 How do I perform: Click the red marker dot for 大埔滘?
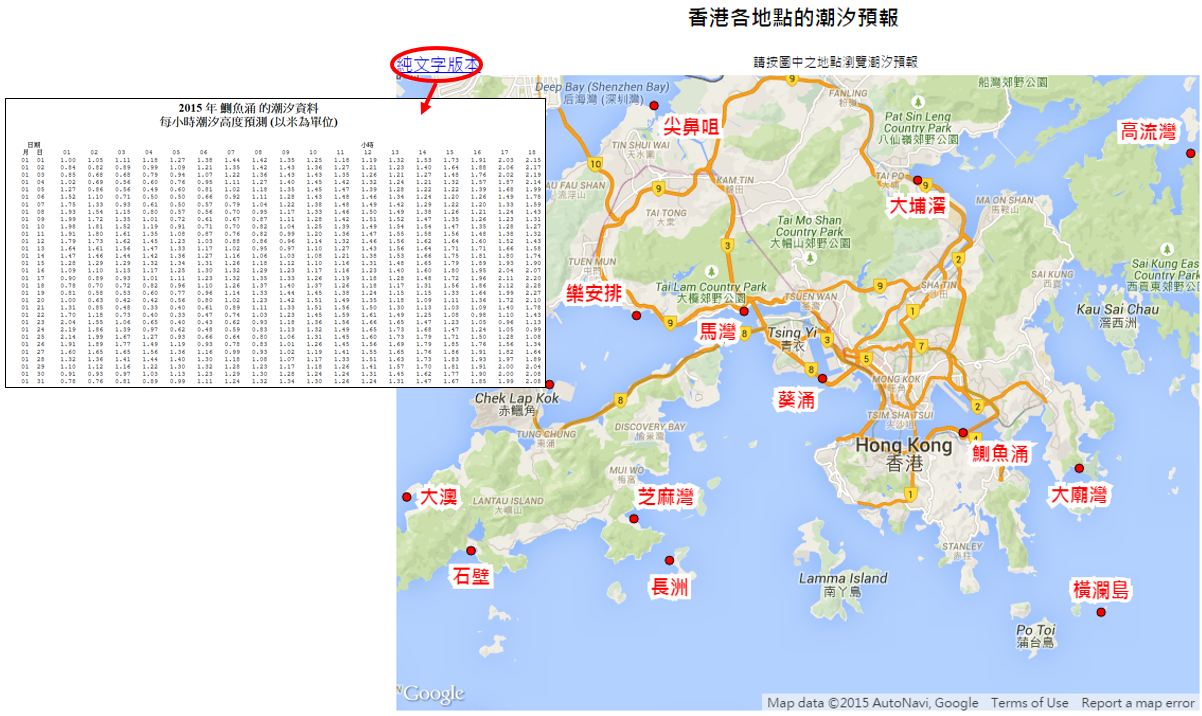tap(918, 180)
